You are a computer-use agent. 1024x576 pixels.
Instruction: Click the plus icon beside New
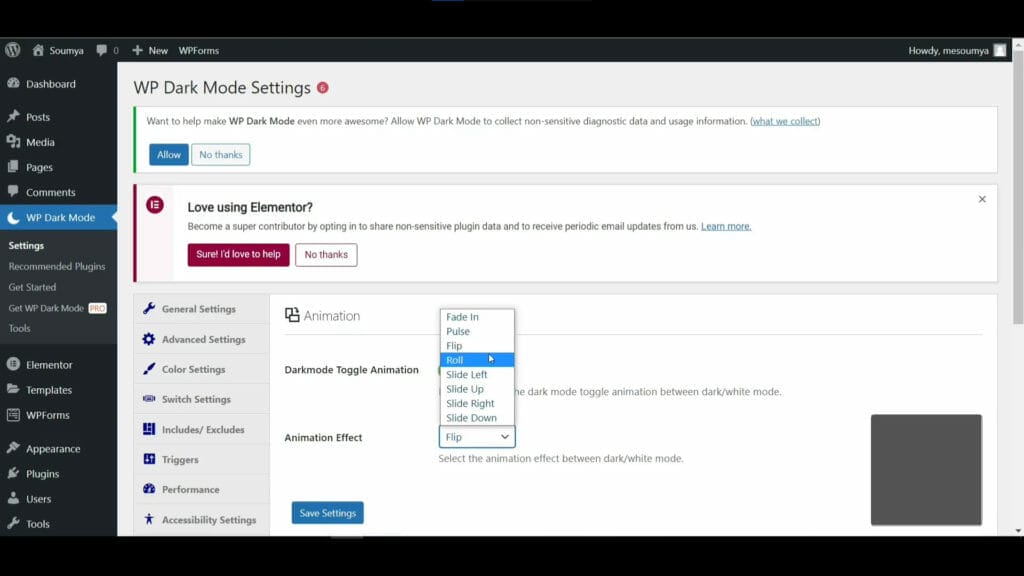point(137,50)
